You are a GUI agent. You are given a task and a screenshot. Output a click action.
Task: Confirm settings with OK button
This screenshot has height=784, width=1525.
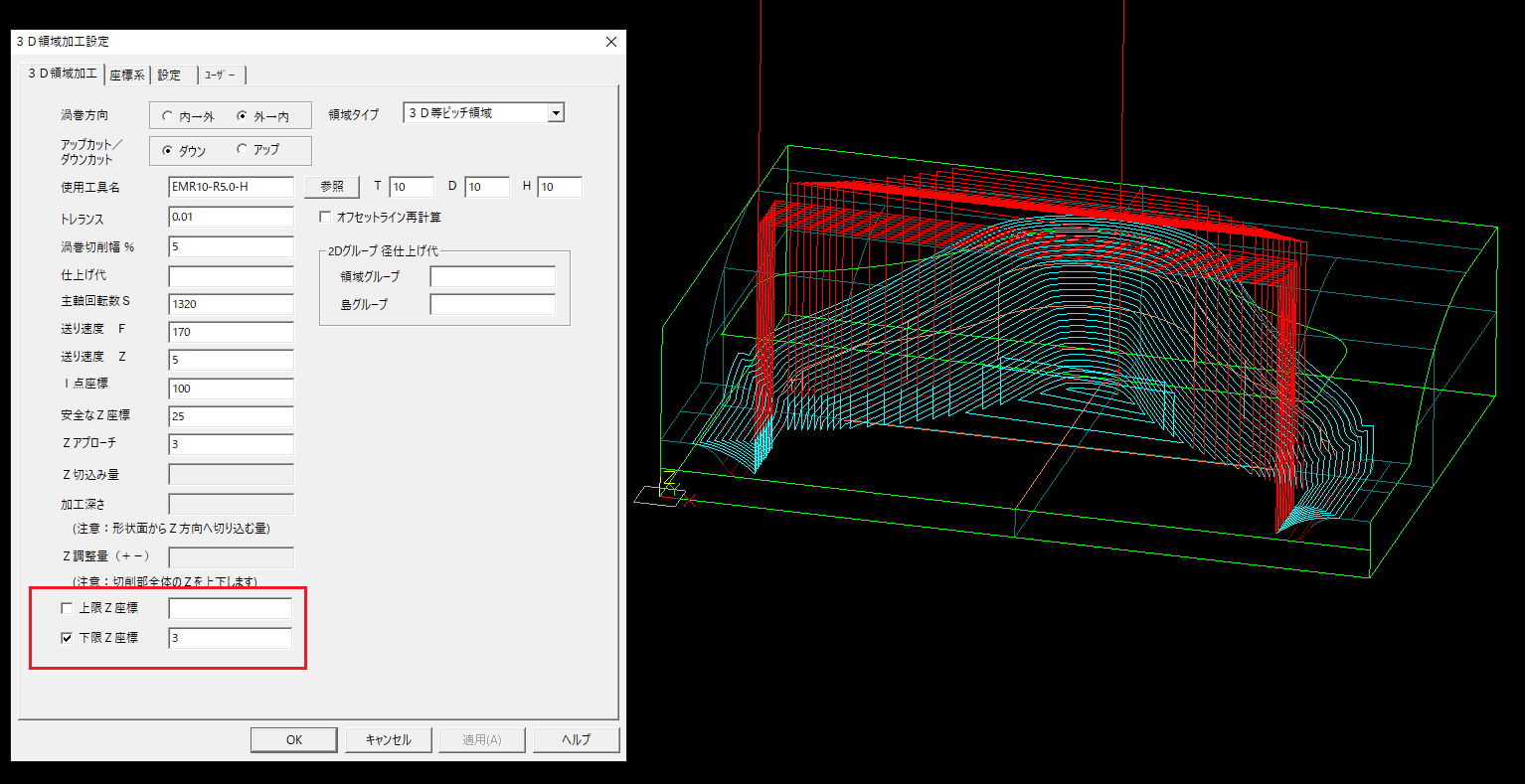coord(293,739)
